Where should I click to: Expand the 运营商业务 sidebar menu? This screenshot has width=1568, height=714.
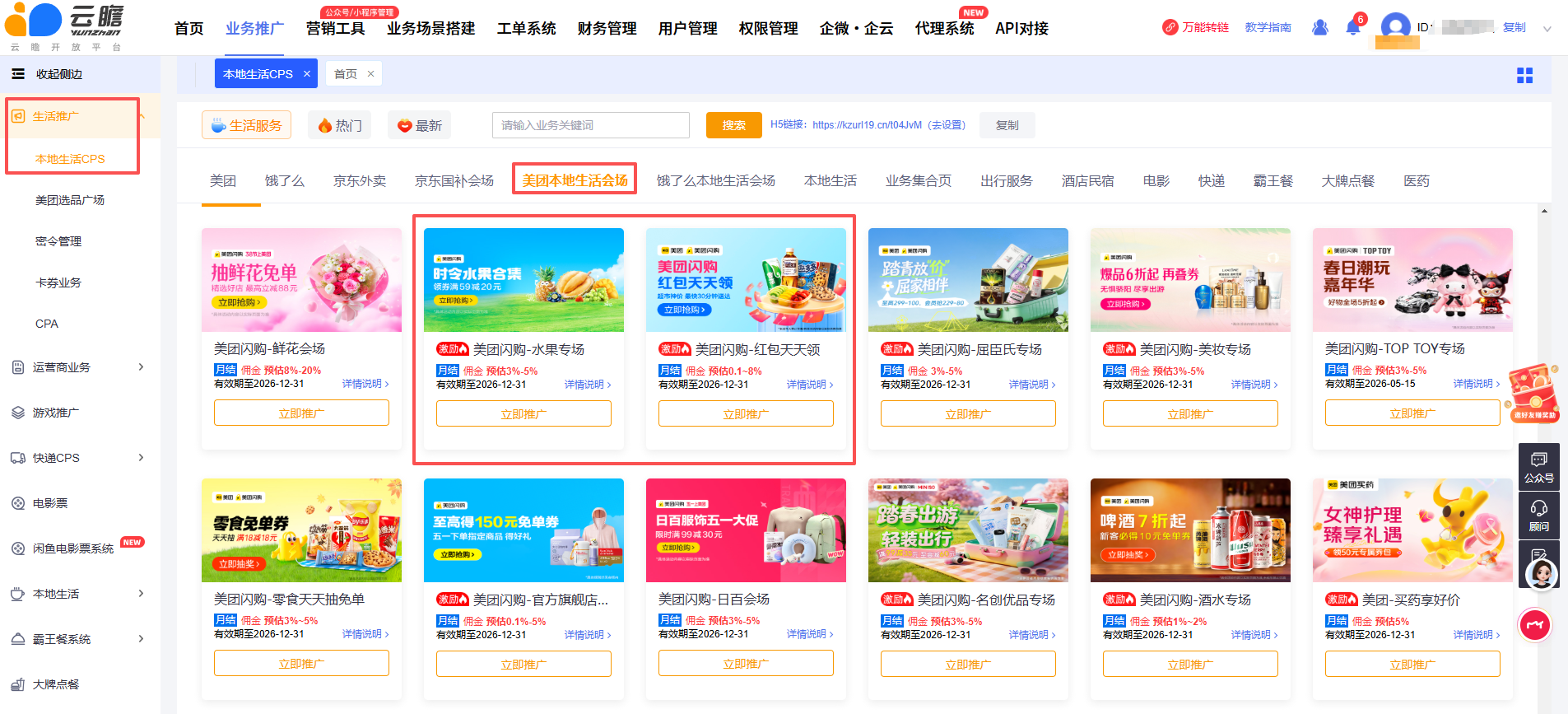(141, 367)
